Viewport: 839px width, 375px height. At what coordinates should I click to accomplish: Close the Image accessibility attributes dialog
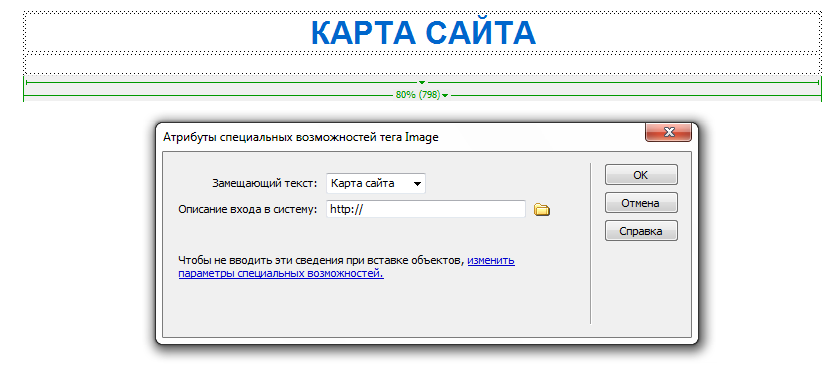pyautogui.click(x=668, y=133)
